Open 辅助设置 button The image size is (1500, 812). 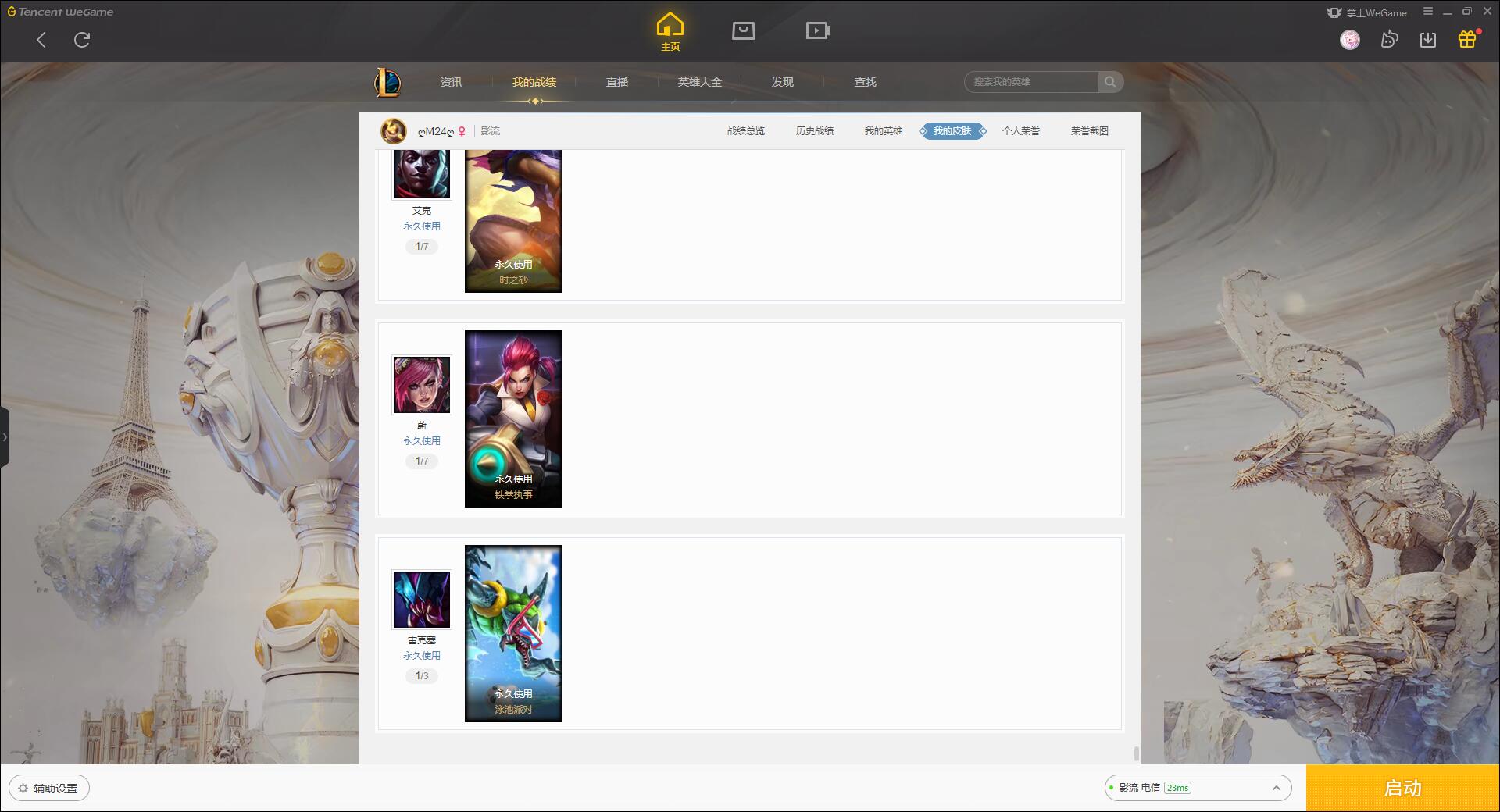[49, 788]
